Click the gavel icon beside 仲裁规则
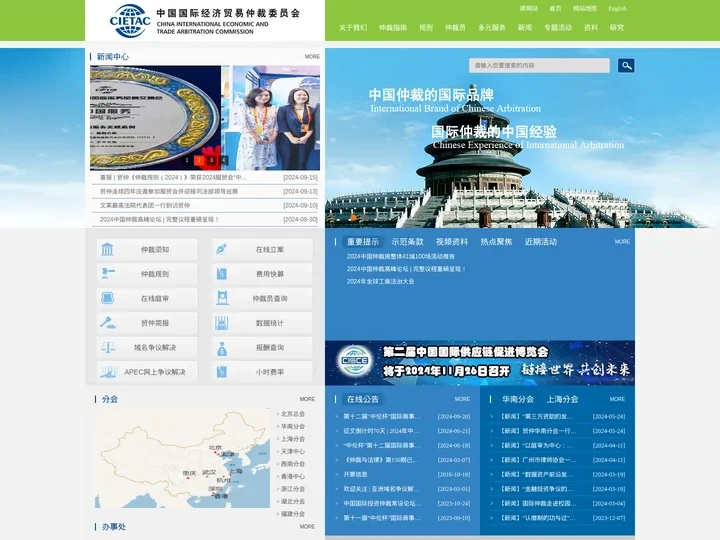The width and height of the screenshot is (720, 540). tap(107, 274)
